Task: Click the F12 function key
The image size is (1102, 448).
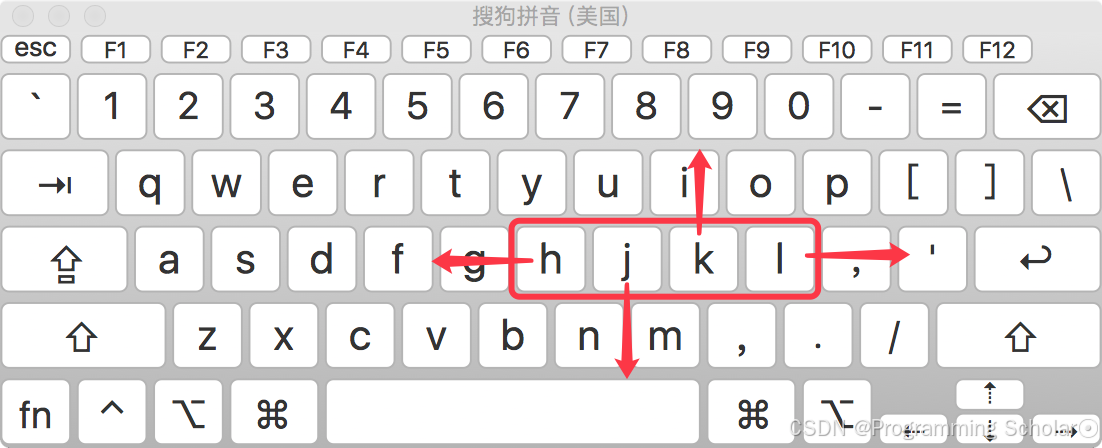Action: pyautogui.click(x=997, y=49)
